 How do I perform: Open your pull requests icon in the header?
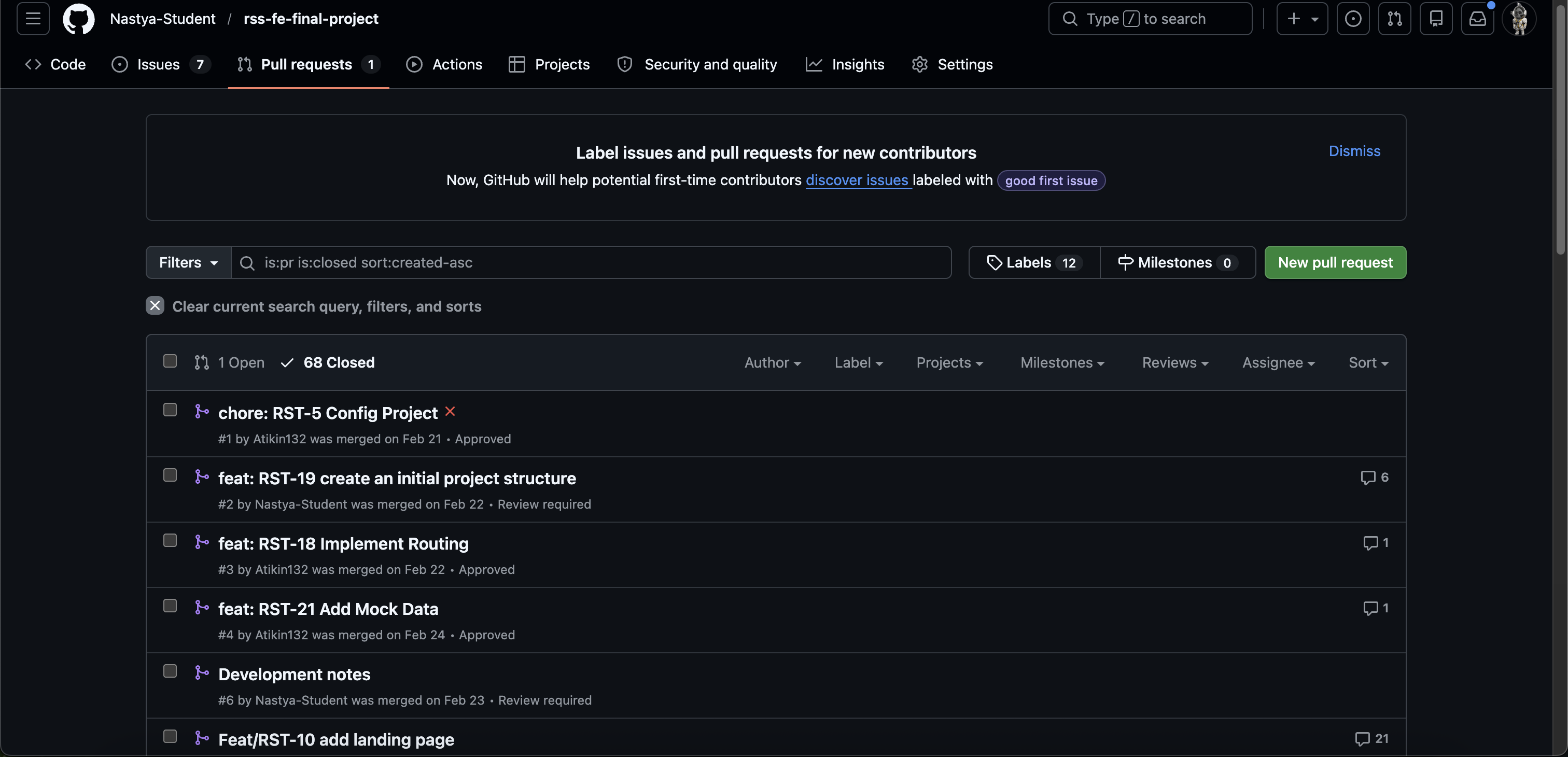pyautogui.click(x=1394, y=18)
